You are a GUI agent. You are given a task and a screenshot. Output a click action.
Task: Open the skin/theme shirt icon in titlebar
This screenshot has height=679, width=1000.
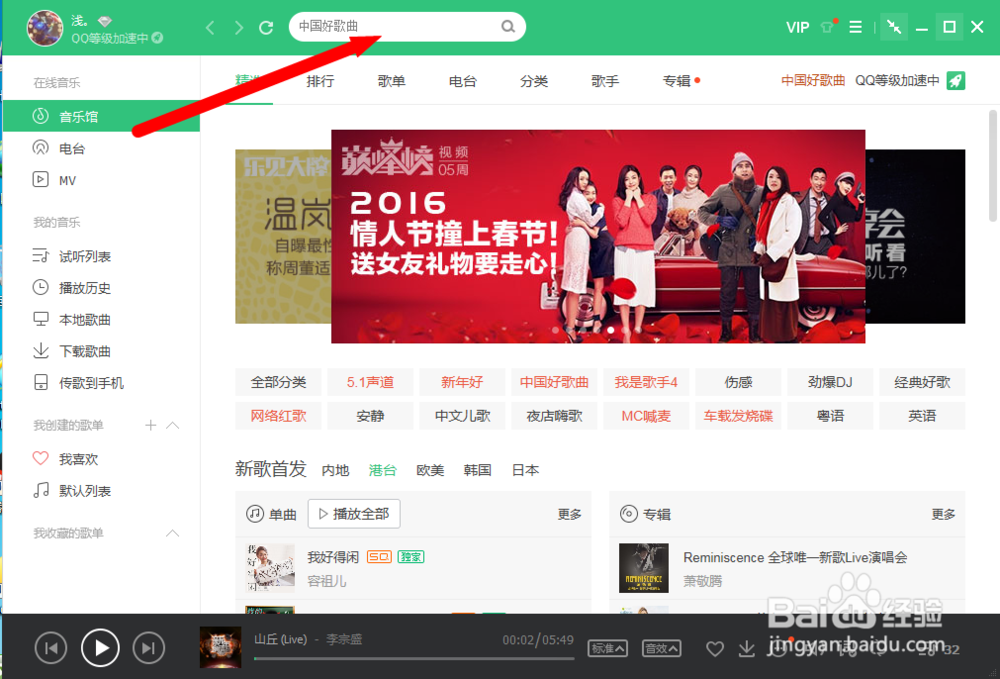[825, 27]
